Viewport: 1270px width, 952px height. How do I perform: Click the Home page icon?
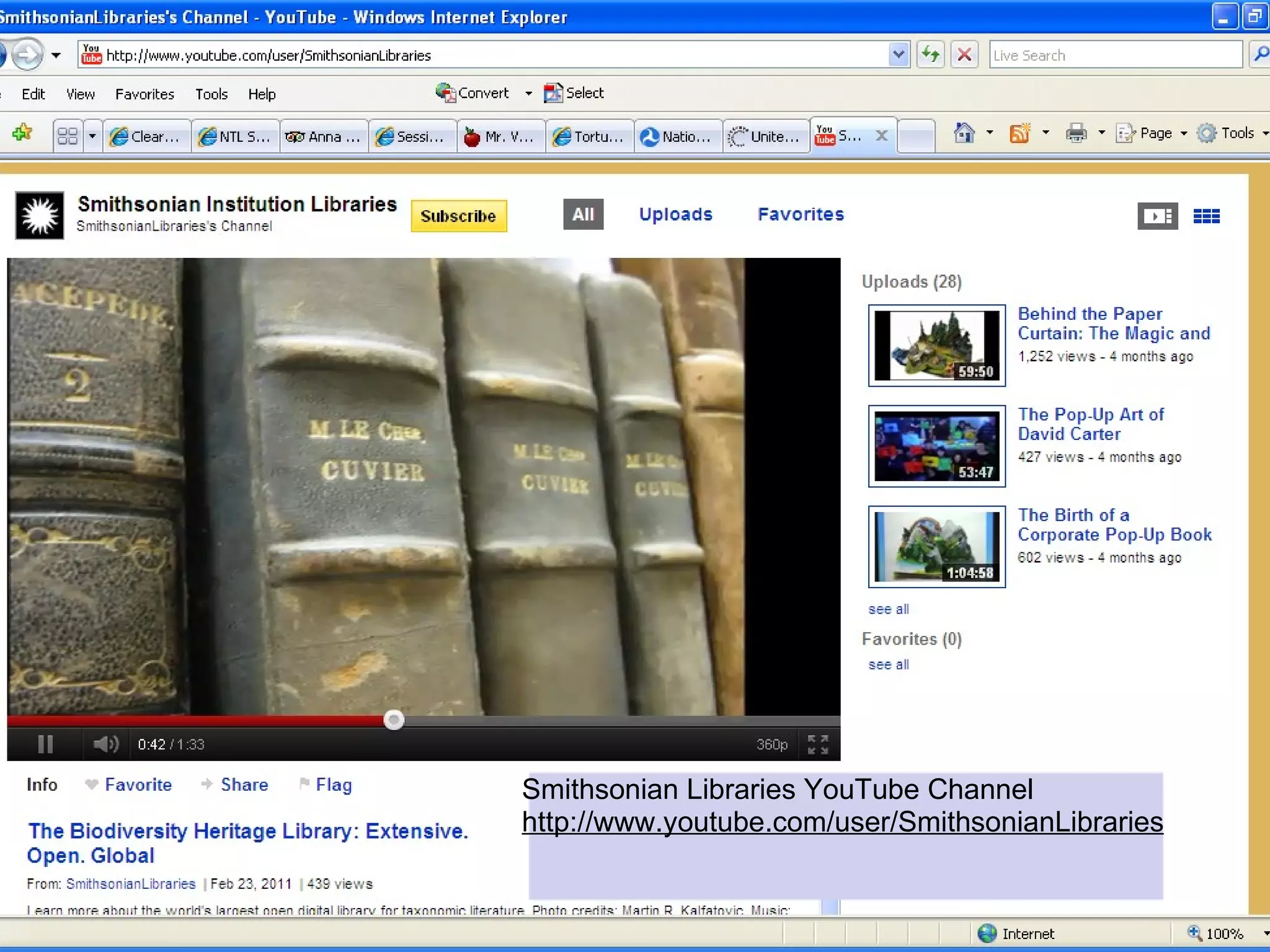[x=964, y=133]
